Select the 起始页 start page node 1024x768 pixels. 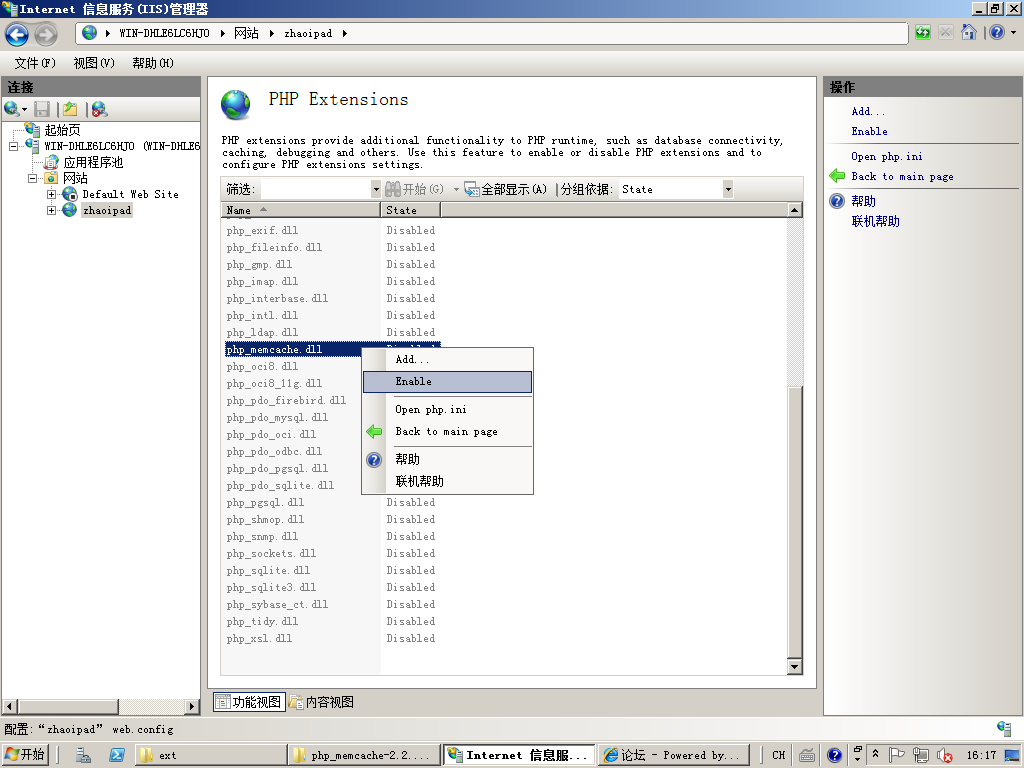[x=62, y=130]
